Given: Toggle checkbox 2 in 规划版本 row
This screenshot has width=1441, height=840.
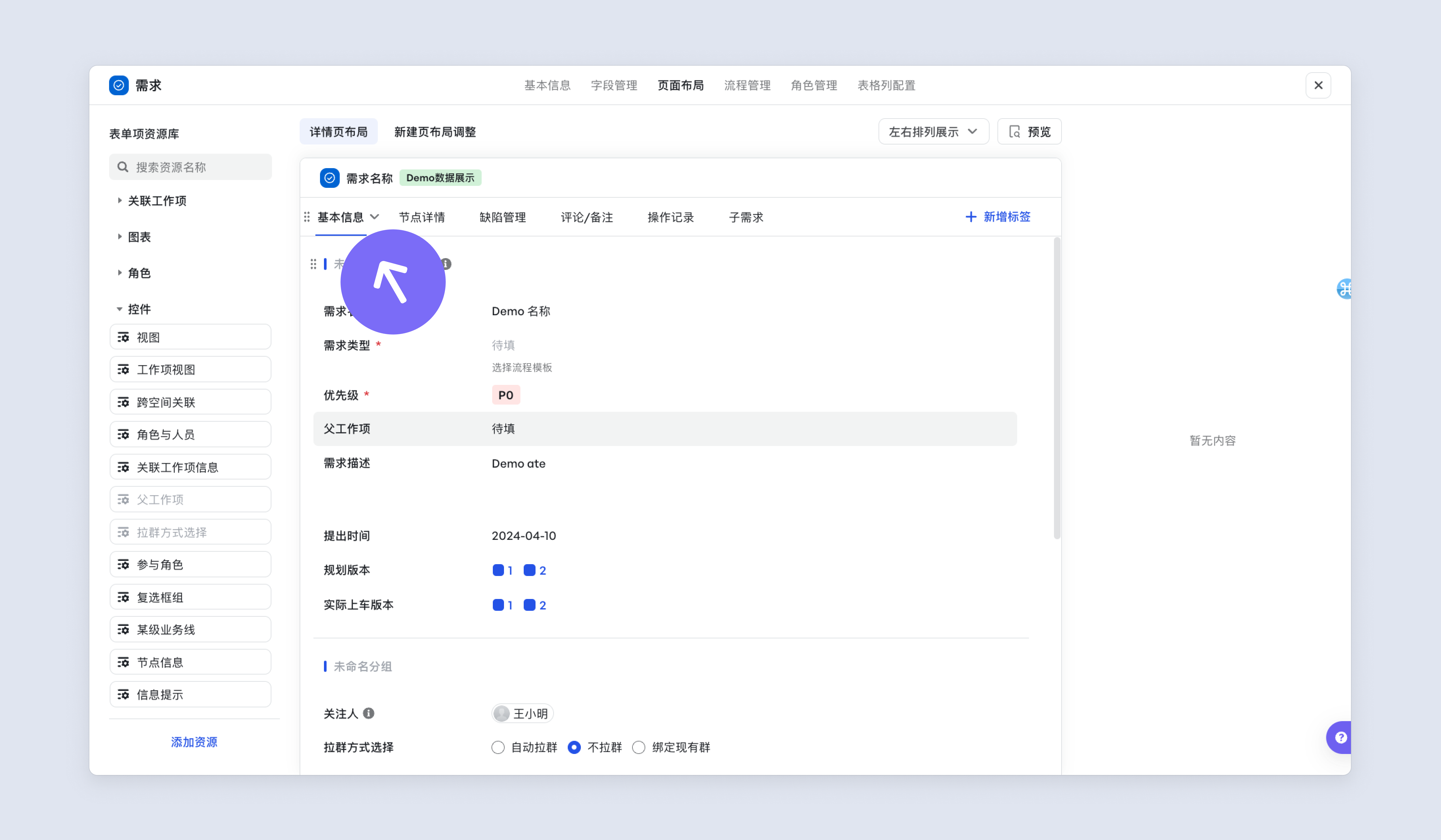Looking at the screenshot, I should tap(530, 570).
